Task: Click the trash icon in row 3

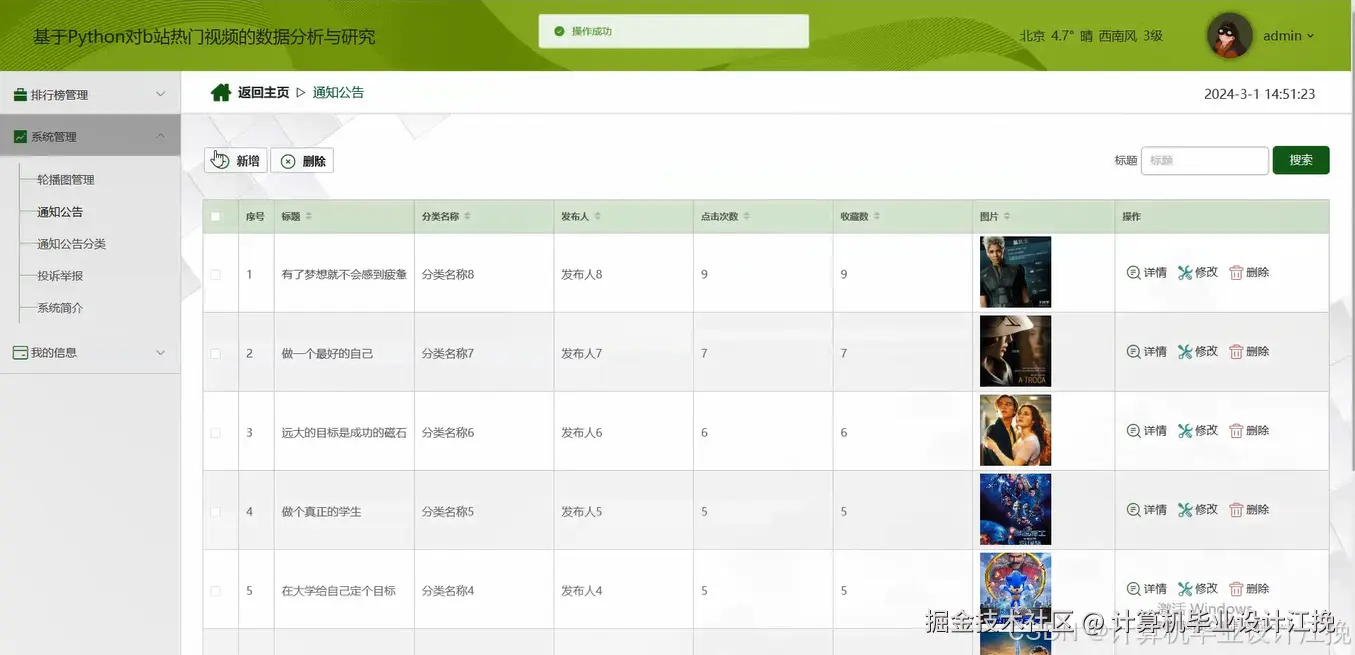Action: [1236, 431]
